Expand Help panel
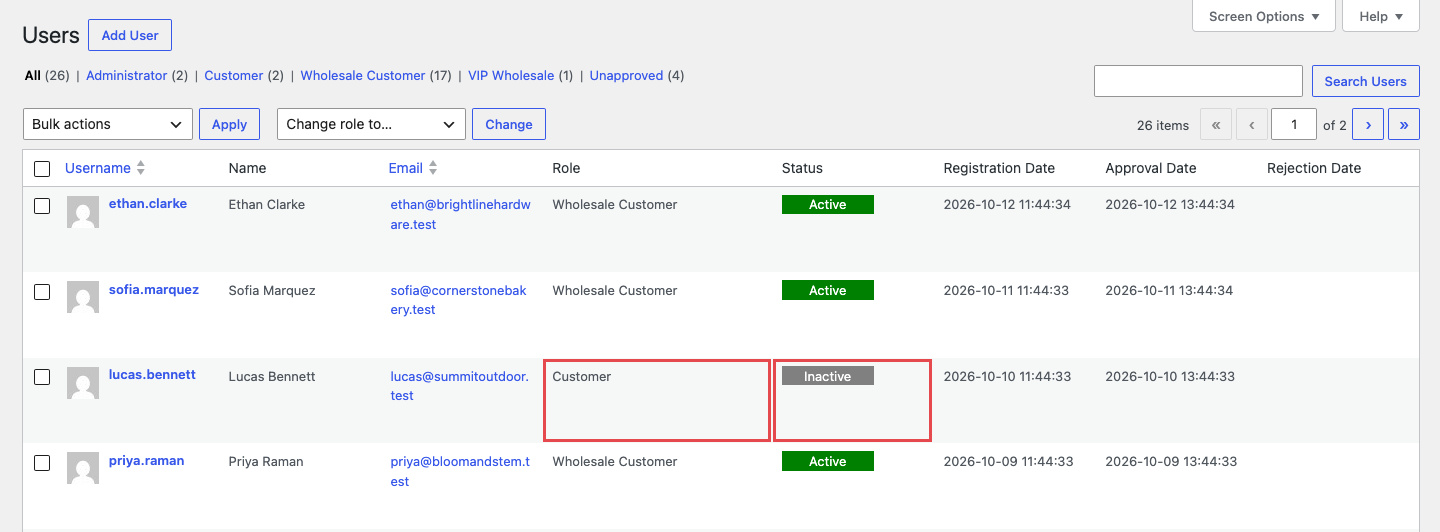The height and width of the screenshot is (532, 1440). click(1381, 16)
